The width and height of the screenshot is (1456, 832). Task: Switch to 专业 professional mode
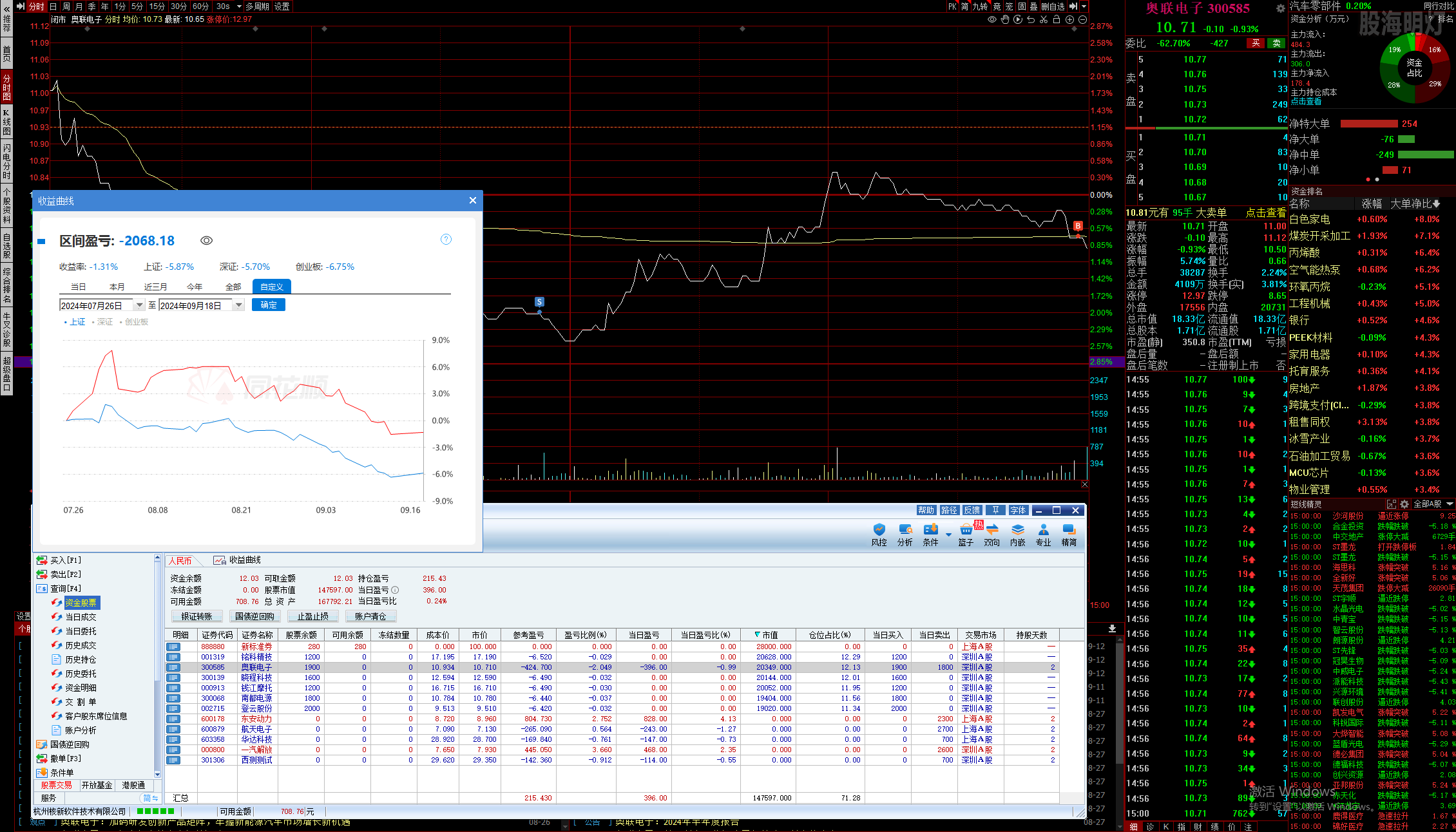pos(1044,535)
